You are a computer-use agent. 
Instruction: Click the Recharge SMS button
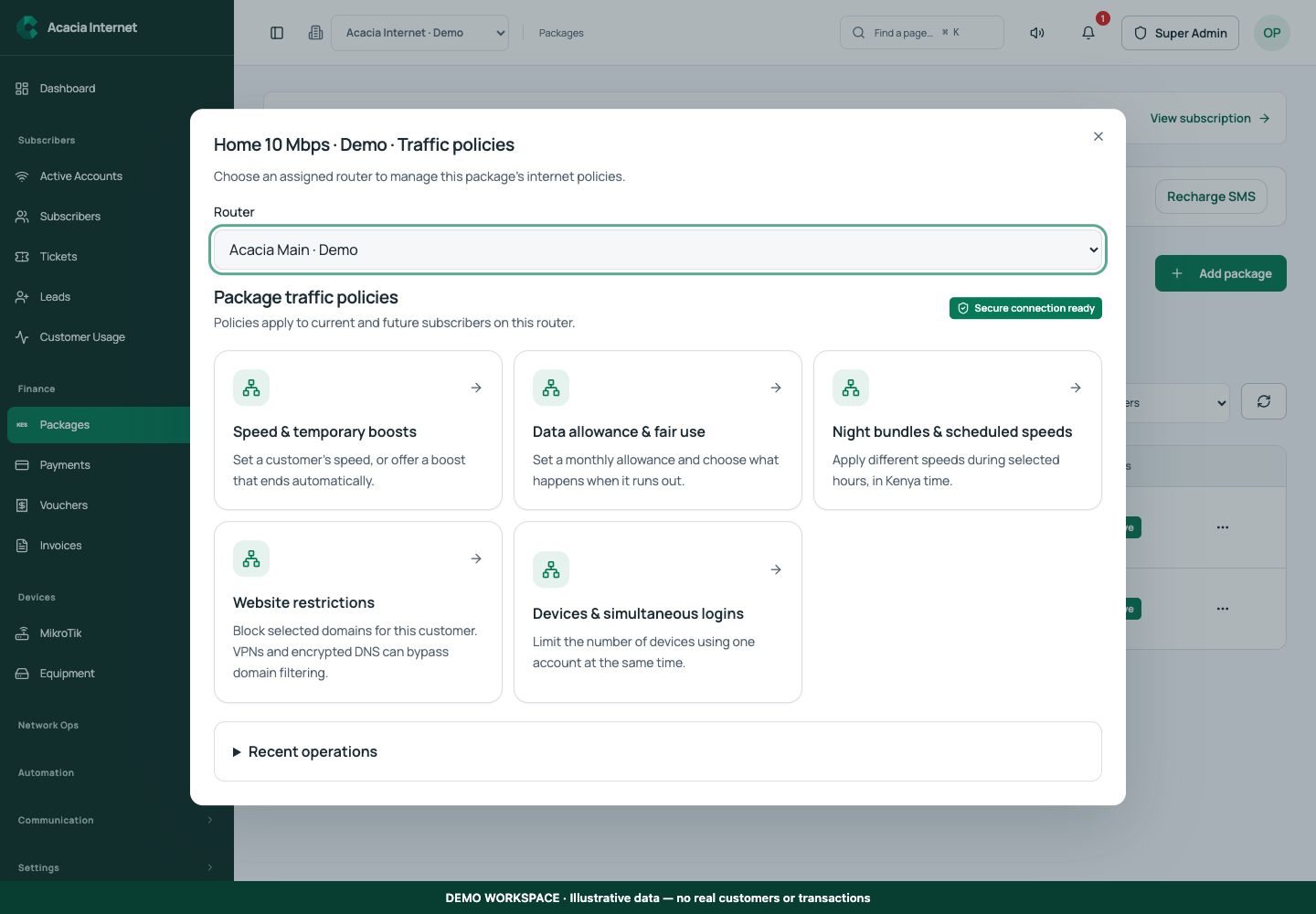[1211, 197]
